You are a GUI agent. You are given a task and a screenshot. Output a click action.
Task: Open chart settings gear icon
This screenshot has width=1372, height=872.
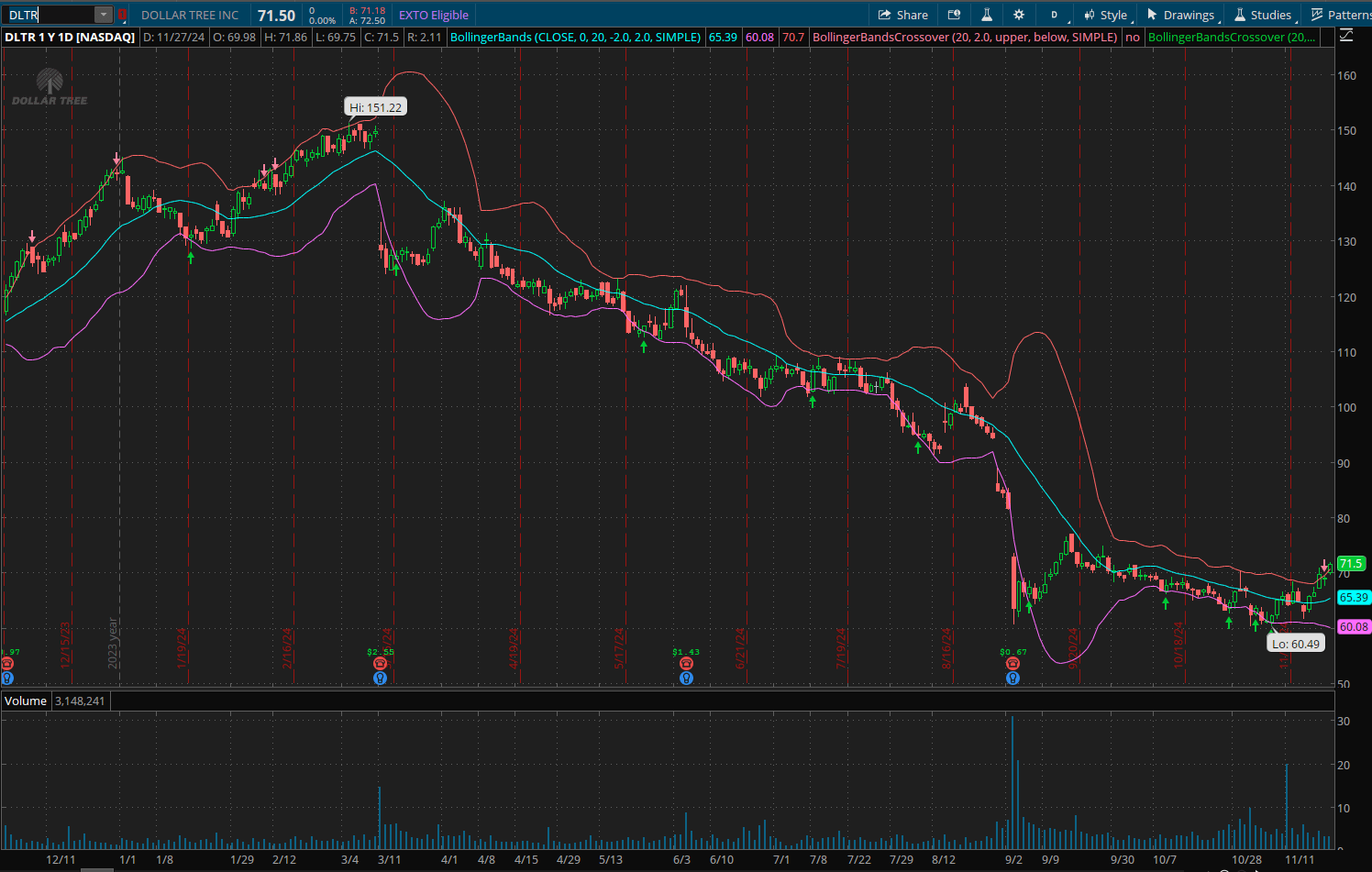tap(1019, 15)
